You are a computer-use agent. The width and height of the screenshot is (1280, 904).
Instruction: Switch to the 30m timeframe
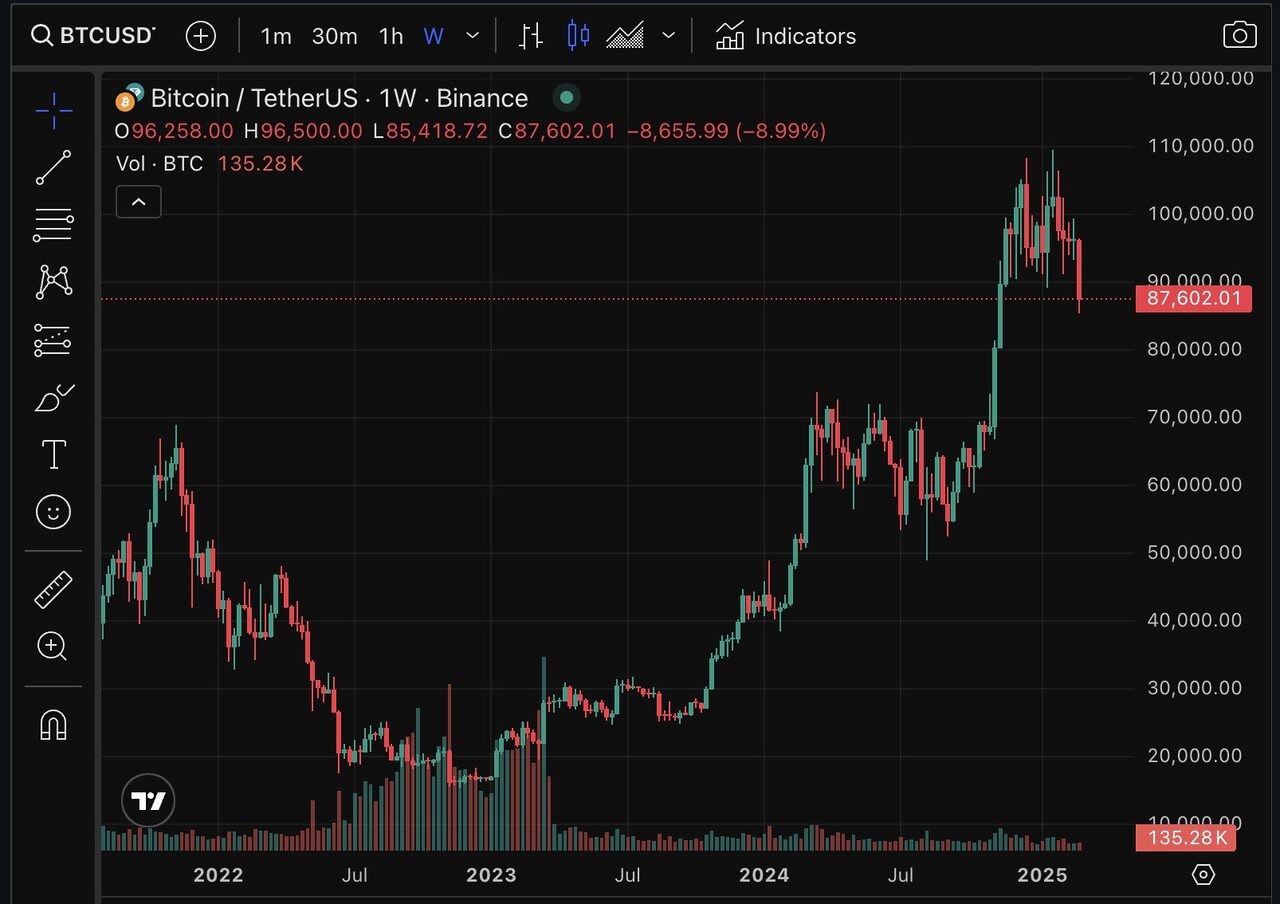pyautogui.click(x=334, y=36)
